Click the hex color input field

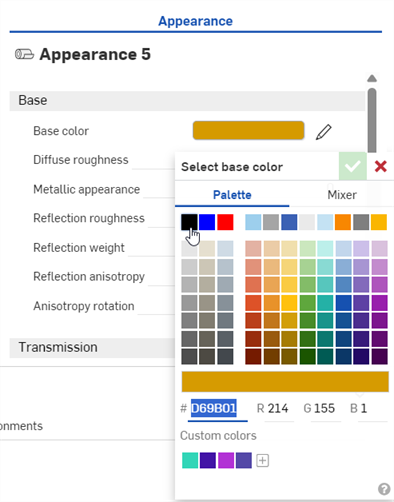coord(217,409)
